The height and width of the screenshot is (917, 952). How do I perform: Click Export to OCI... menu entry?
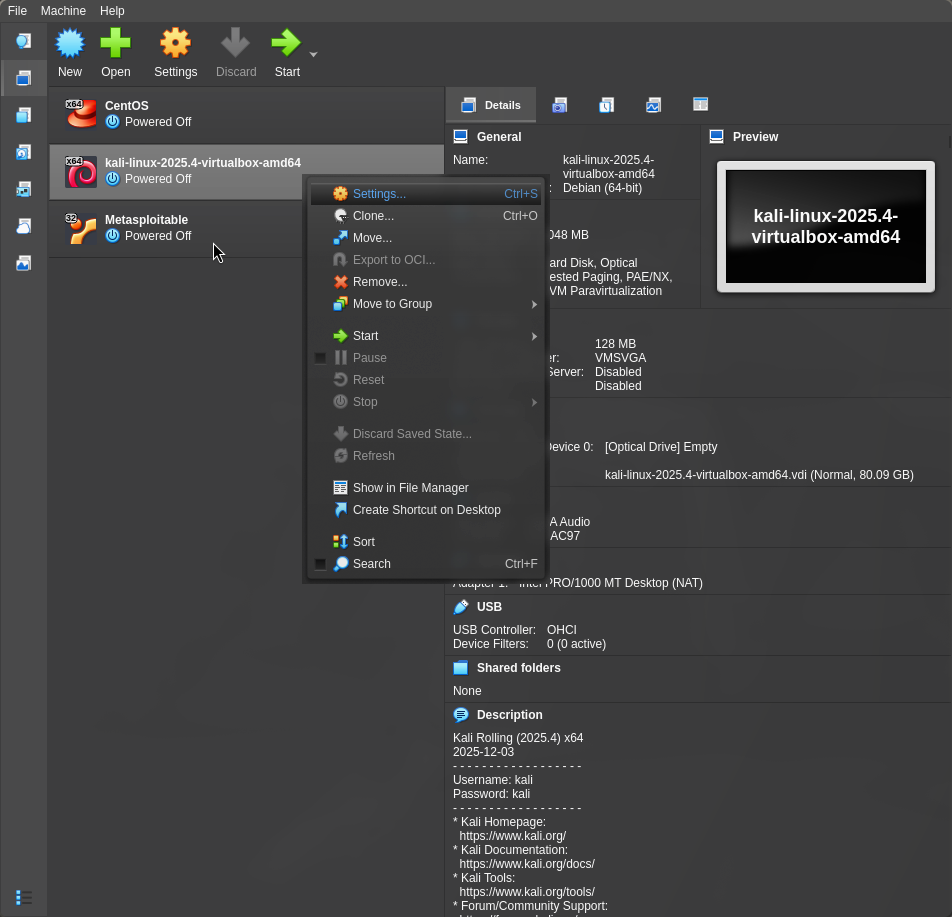pyautogui.click(x=426, y=259)
